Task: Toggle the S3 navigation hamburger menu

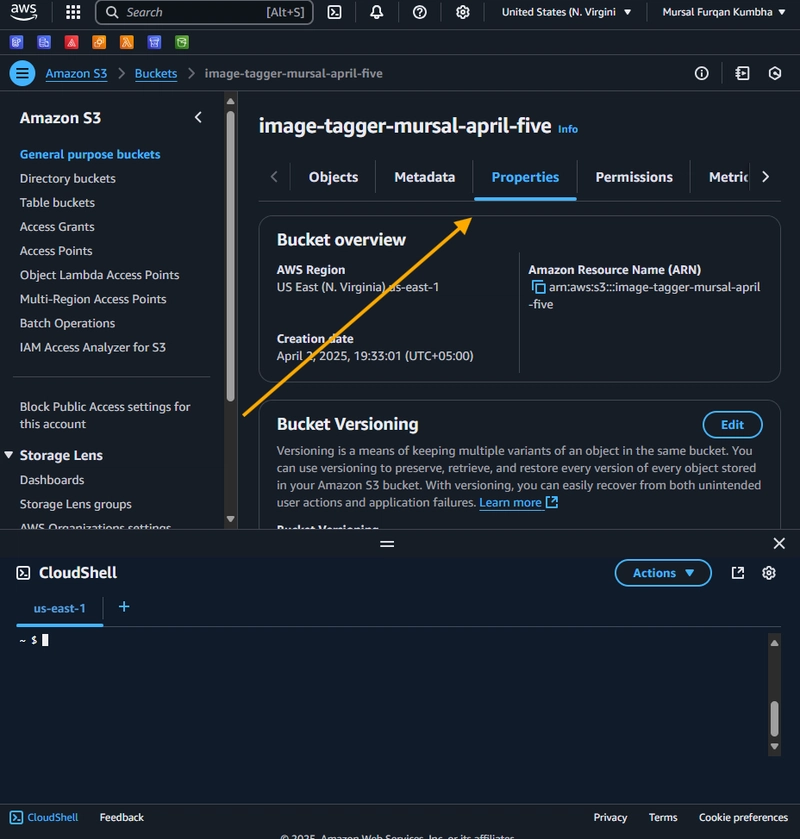Action: click(x=22, y=73)
